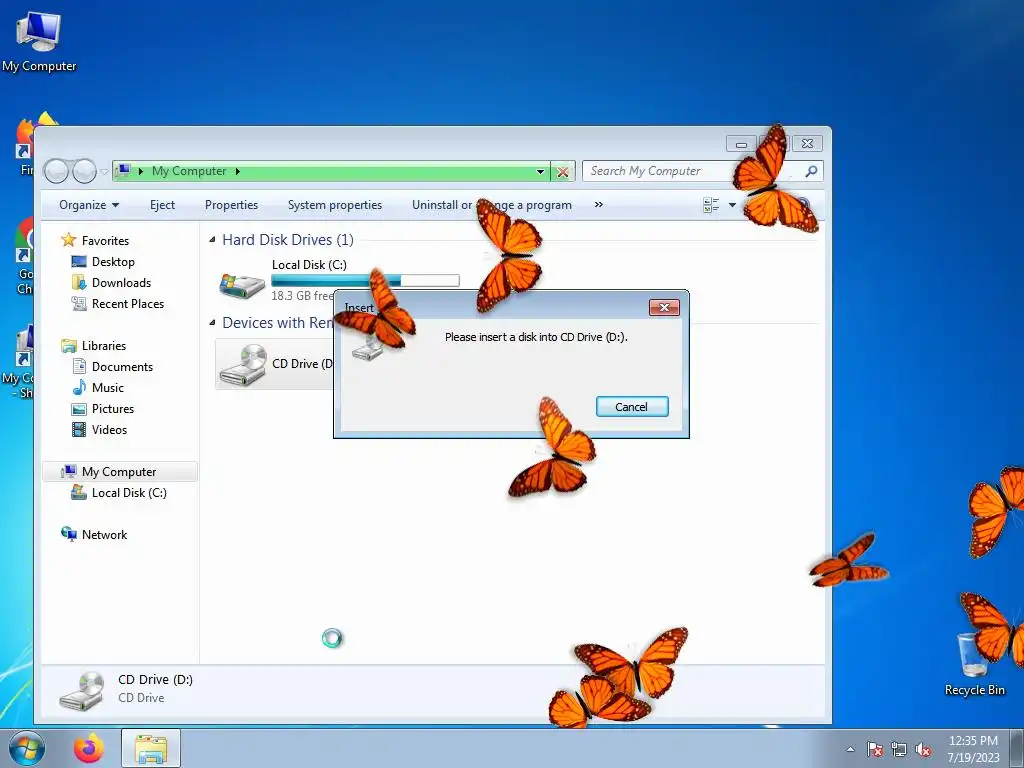The height and width of the screenshot is (768, 1024).
Task: Open Downloads in the navigation pane
Action: [x=121, y=283]
